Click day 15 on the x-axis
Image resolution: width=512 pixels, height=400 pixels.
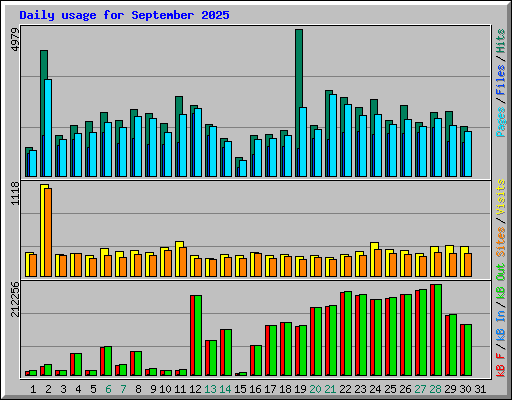(x=240, y=389)
